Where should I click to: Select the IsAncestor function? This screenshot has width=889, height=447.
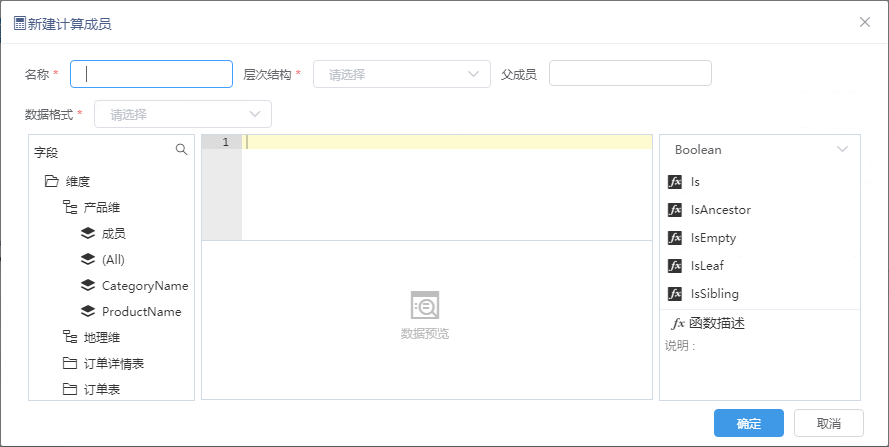click(x=721, y=210)
